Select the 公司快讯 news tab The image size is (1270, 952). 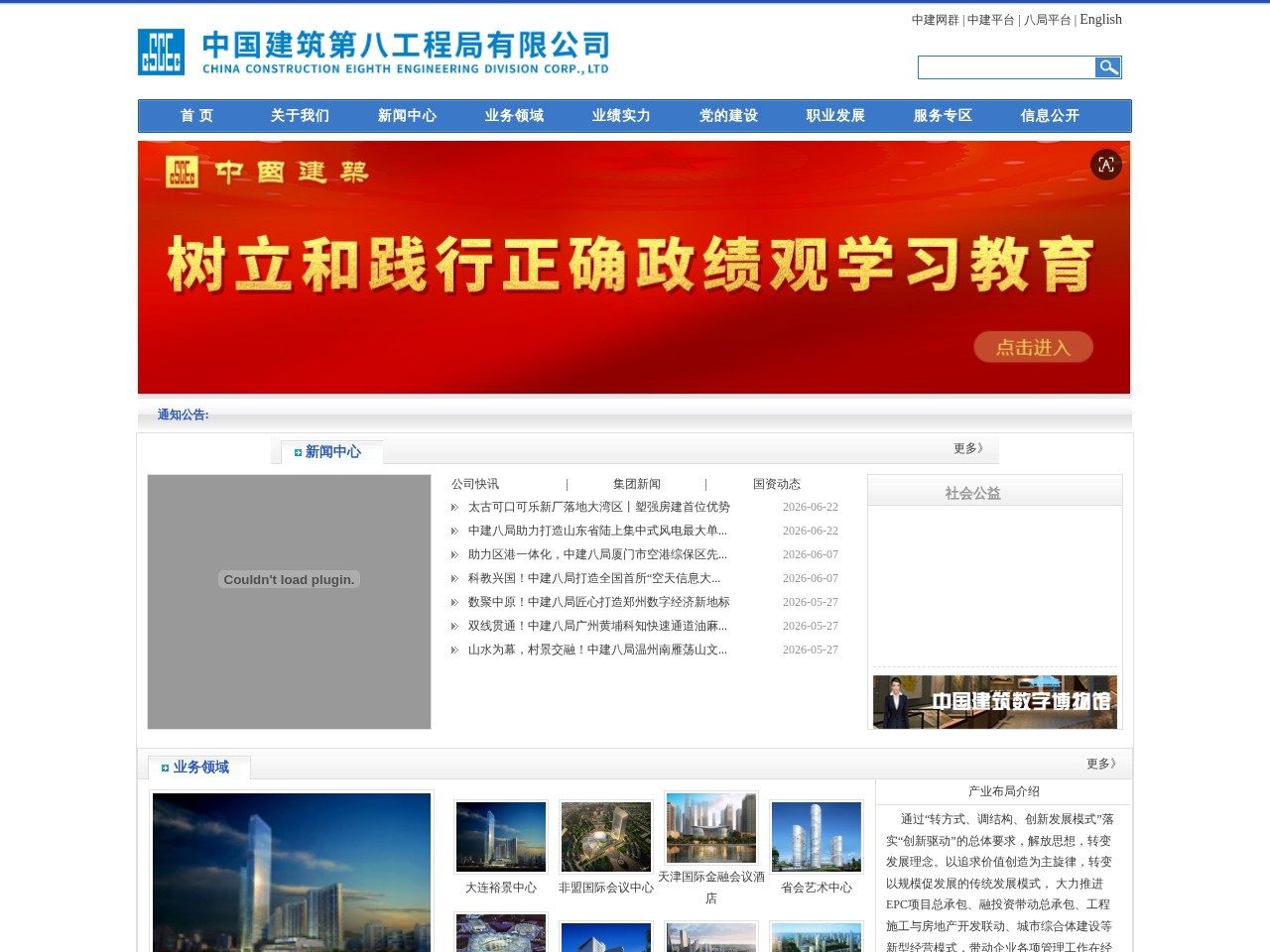475,484
